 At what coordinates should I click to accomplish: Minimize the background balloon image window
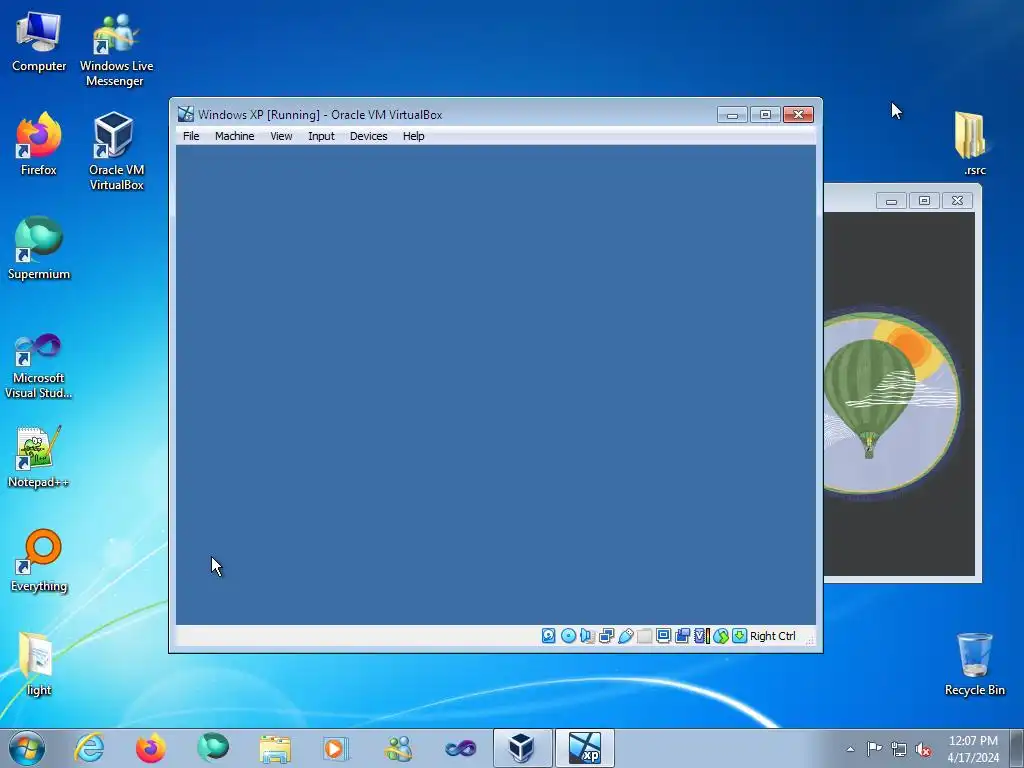[x=891, y=200]
